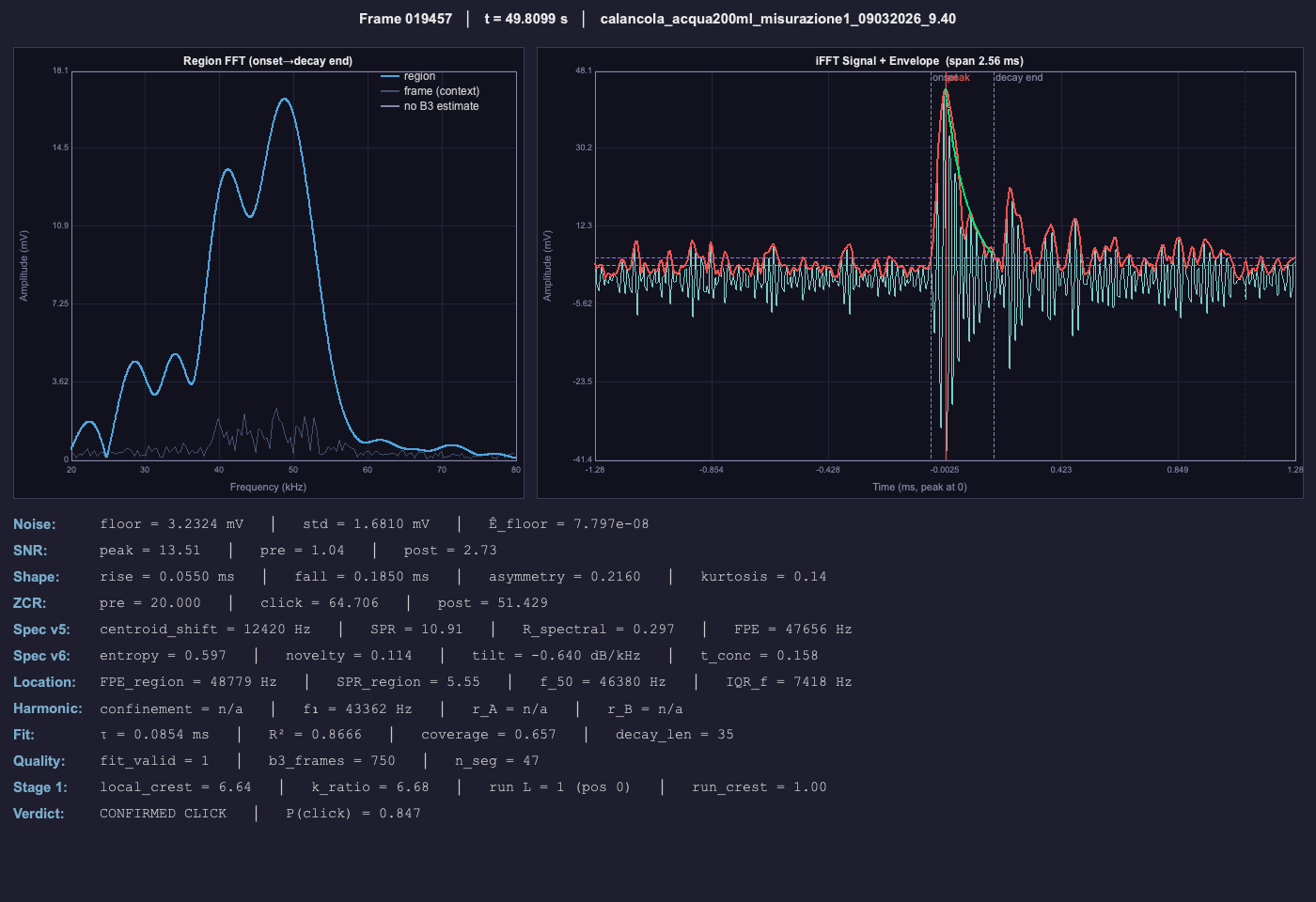Image resolution: width=1316 pixels, height=902 pixels.
Task: Click the 'f₁ = 43362 Hz' harmonic value
Action: point(357,709)
